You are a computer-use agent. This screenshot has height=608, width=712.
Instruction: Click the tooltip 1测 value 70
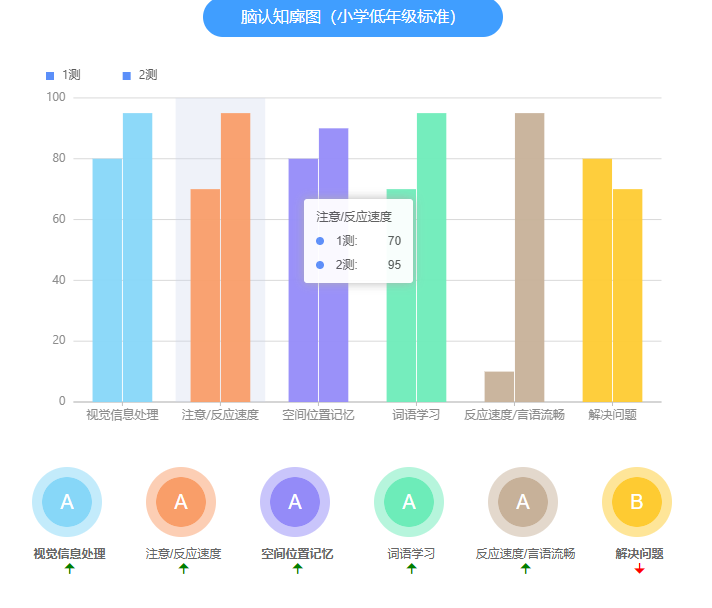395,241
